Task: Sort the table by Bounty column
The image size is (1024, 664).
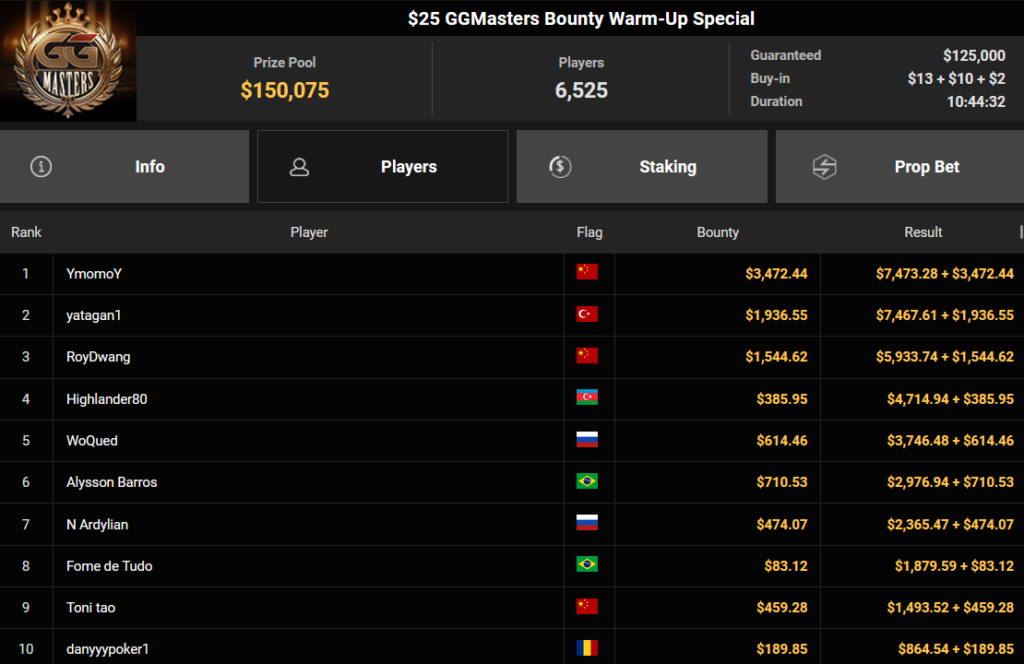Action: click(717, 232)
